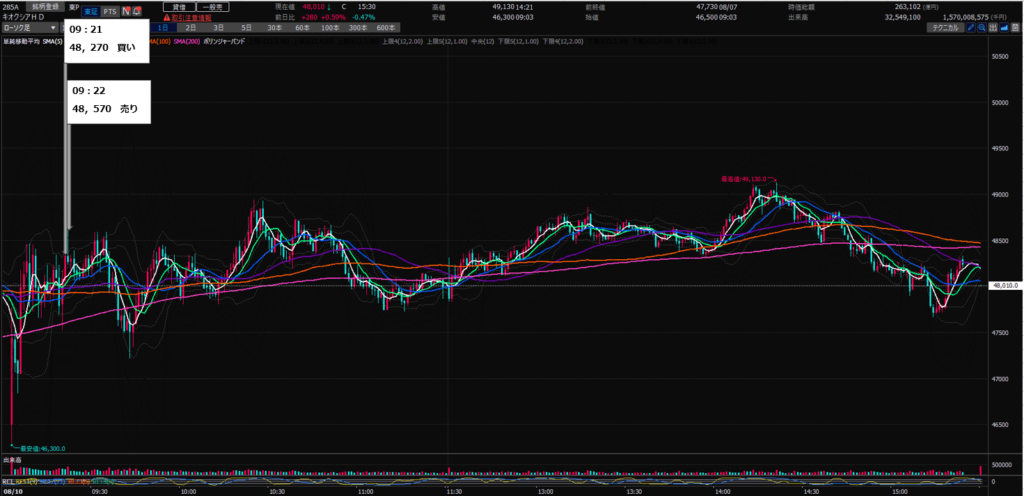Click the 単純移動平均 legend label

pos(22,41)
